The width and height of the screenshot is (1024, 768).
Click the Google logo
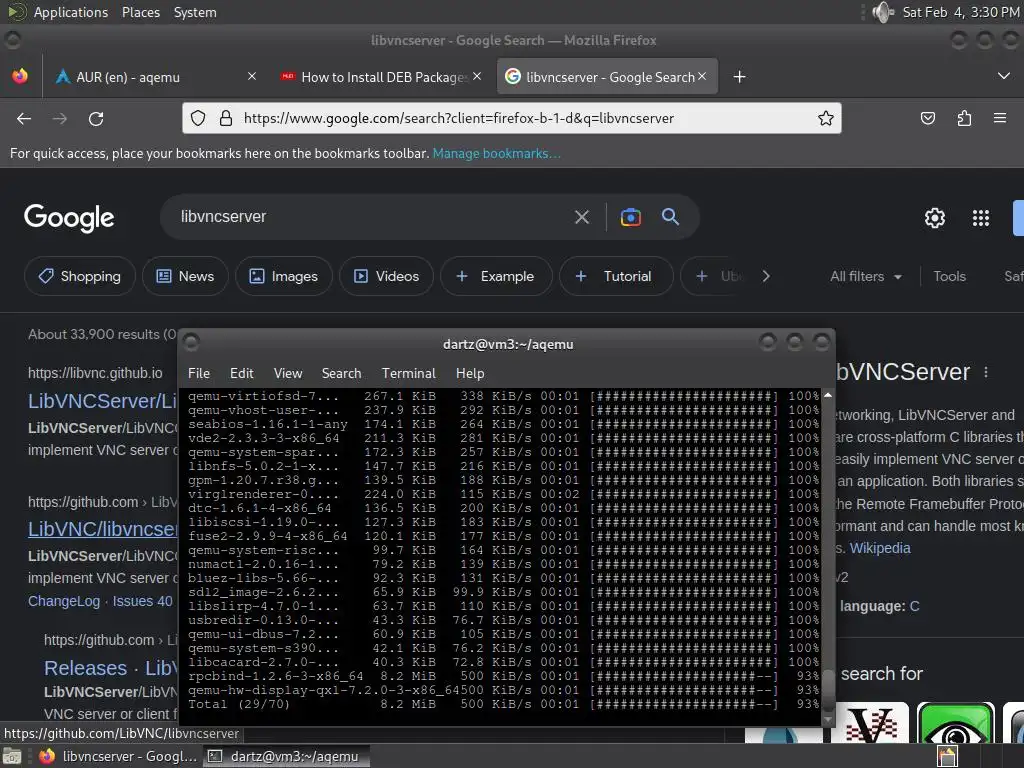(69, 217)
